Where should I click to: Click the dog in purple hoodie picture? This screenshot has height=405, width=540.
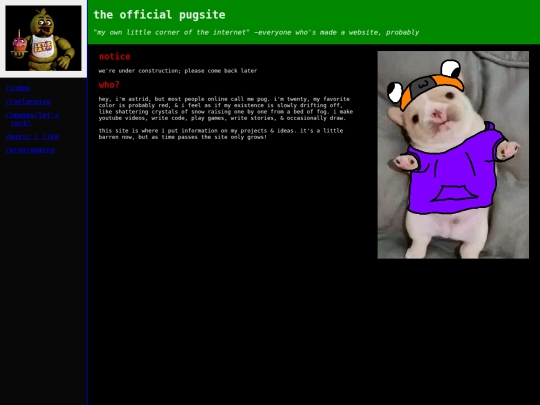click(x=453, y=155)
